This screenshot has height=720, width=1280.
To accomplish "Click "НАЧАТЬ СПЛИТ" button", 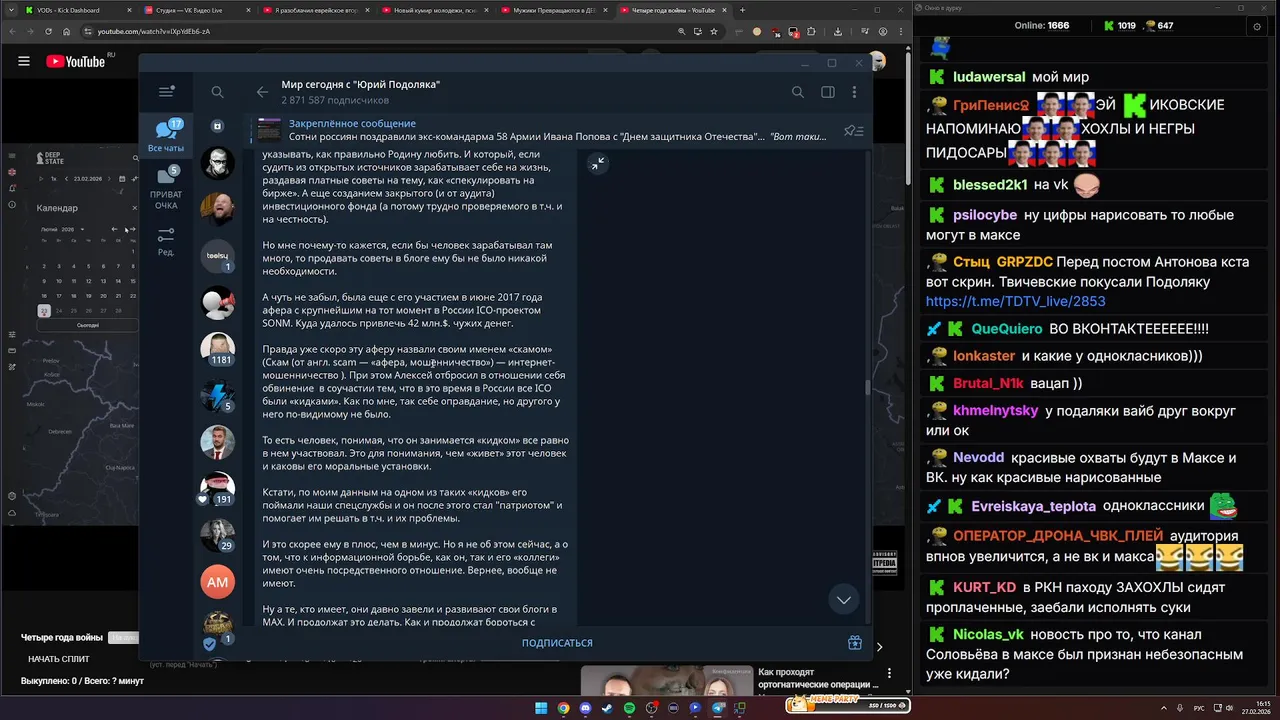I will point(59,659).
